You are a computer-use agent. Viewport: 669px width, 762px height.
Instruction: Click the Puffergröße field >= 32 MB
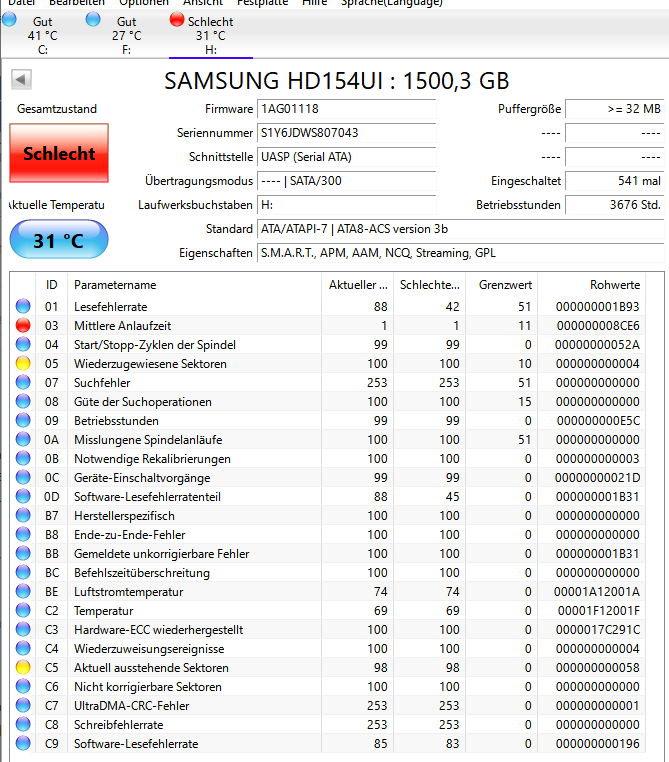click(x=615, y=109)
